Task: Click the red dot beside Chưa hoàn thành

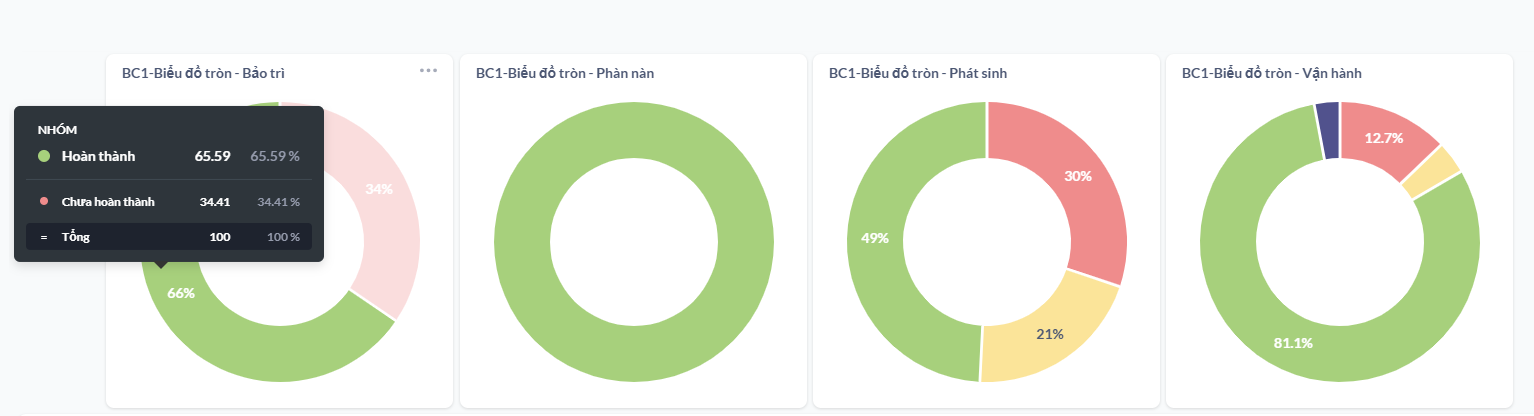Action: [x=44, y=202]
